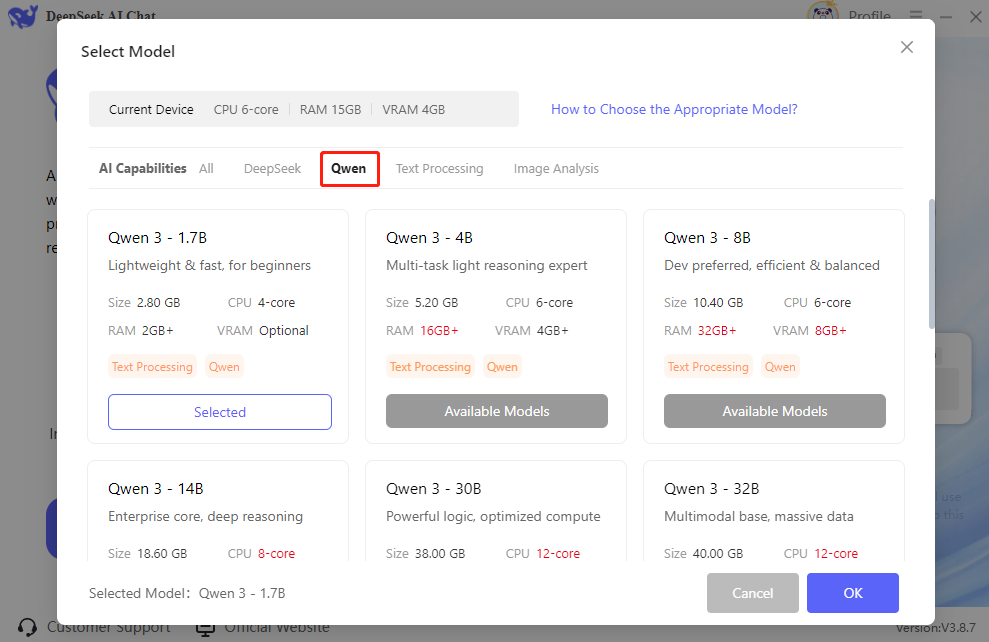Click Dev preferred, efficient & balanced description
The height and width of the screenshot is (642, 989).
[x=771, y=266]
